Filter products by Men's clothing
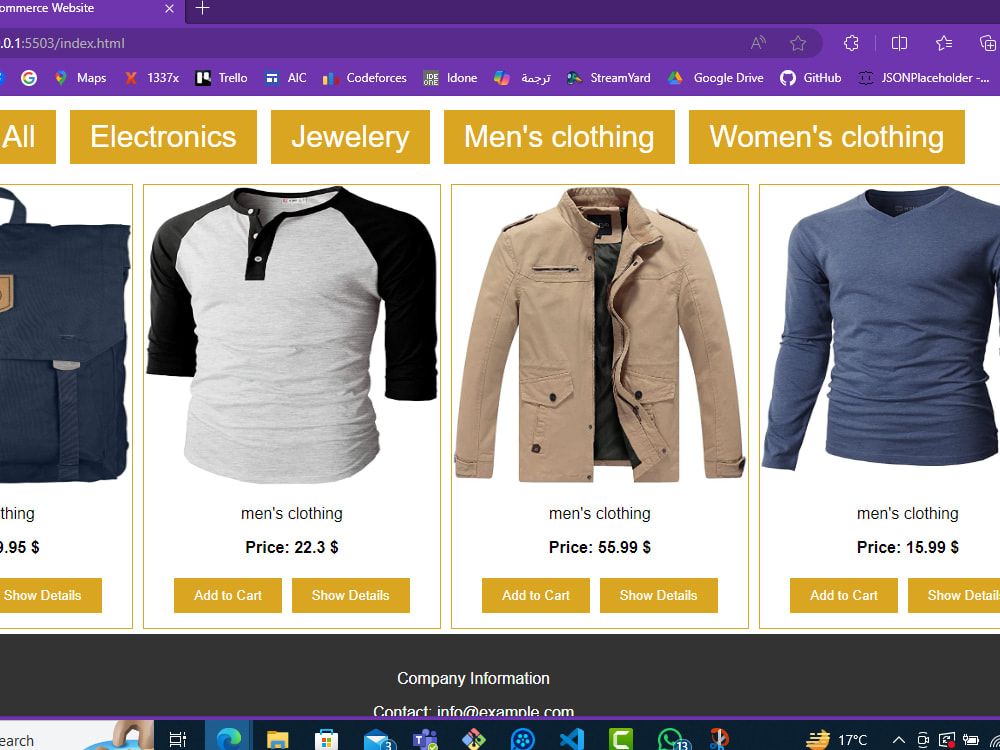Image resolution: width=1000 pixels, height=750 pixels. (x=559, y=136)
